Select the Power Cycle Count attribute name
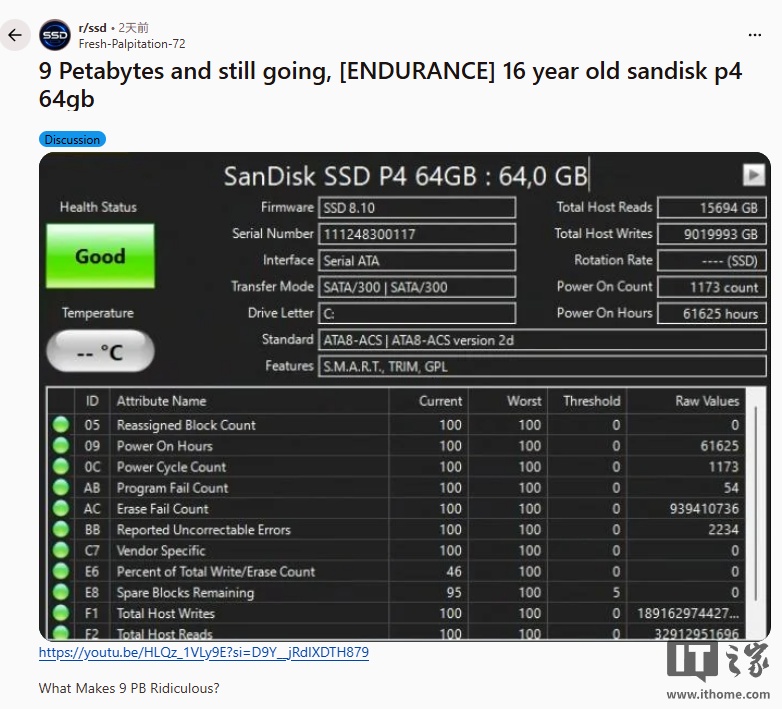 (x=171, y=467)
